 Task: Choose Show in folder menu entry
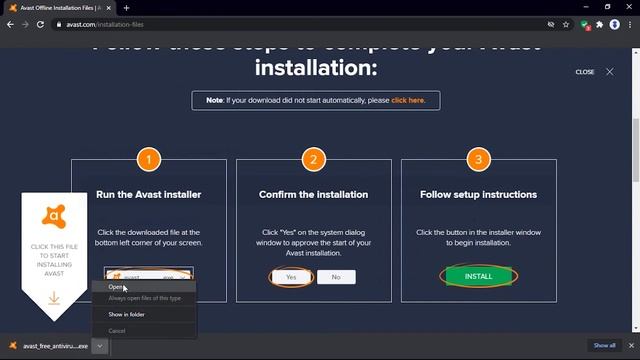pos(144,314)
